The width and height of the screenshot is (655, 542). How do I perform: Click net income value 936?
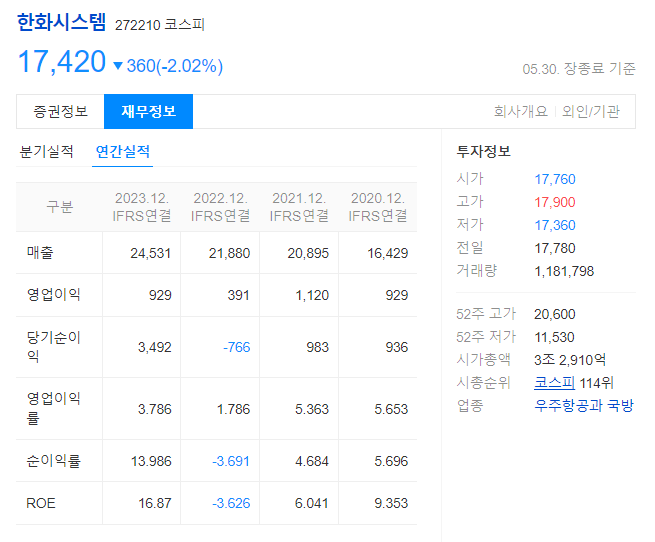tap(396, 347)
